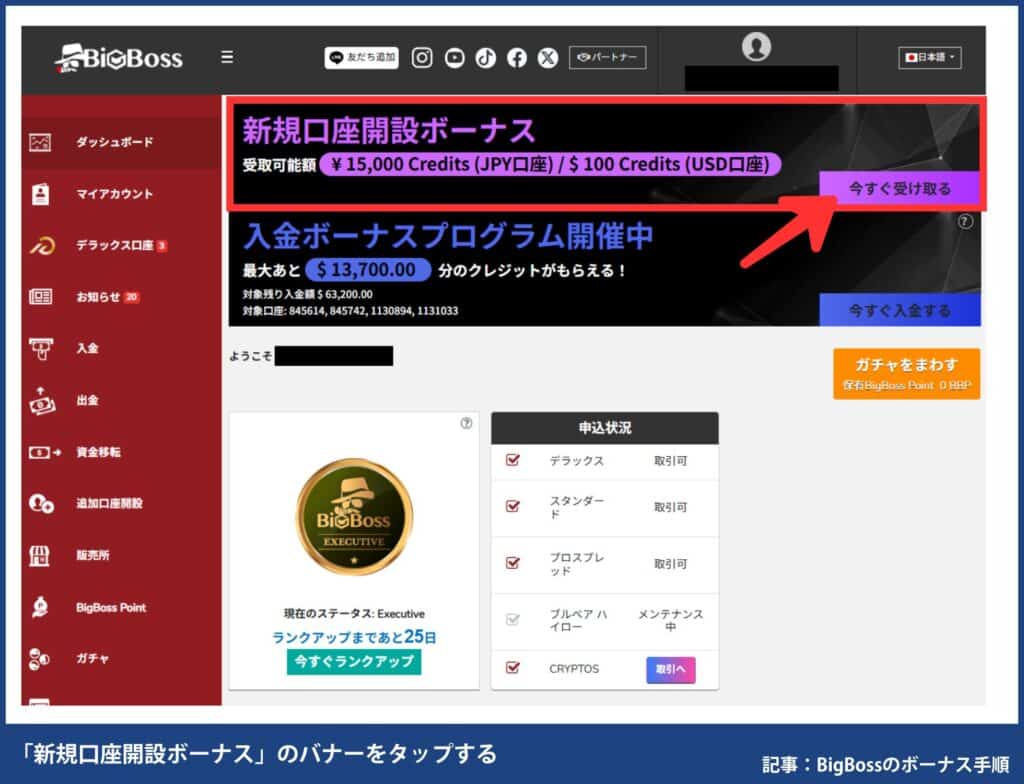Expand the hamburger menu next to BigBoss logo
The height and width of the screenshot is (784, 1024).
point(227,57)
